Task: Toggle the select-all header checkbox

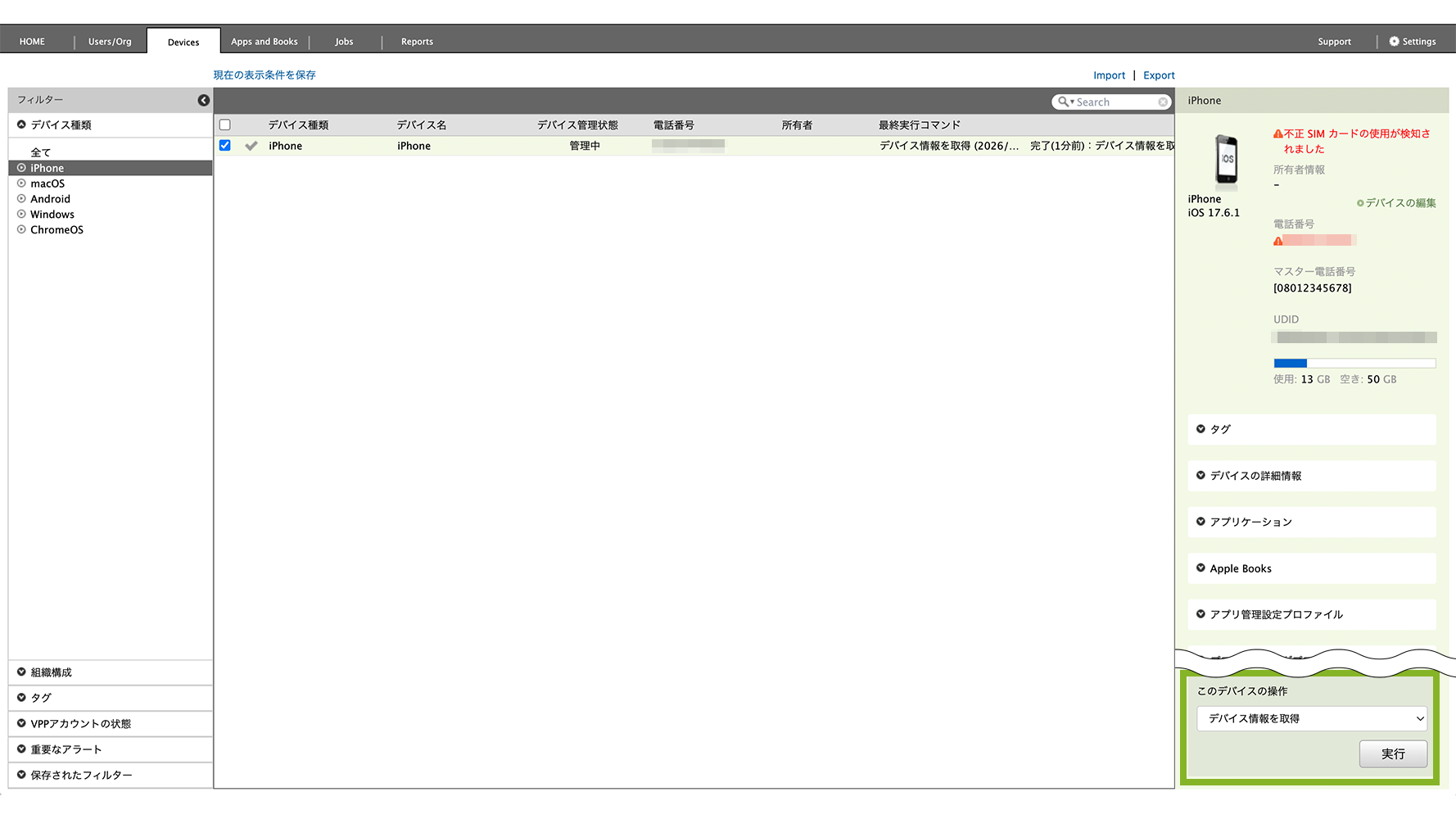Action: [225, 125]
